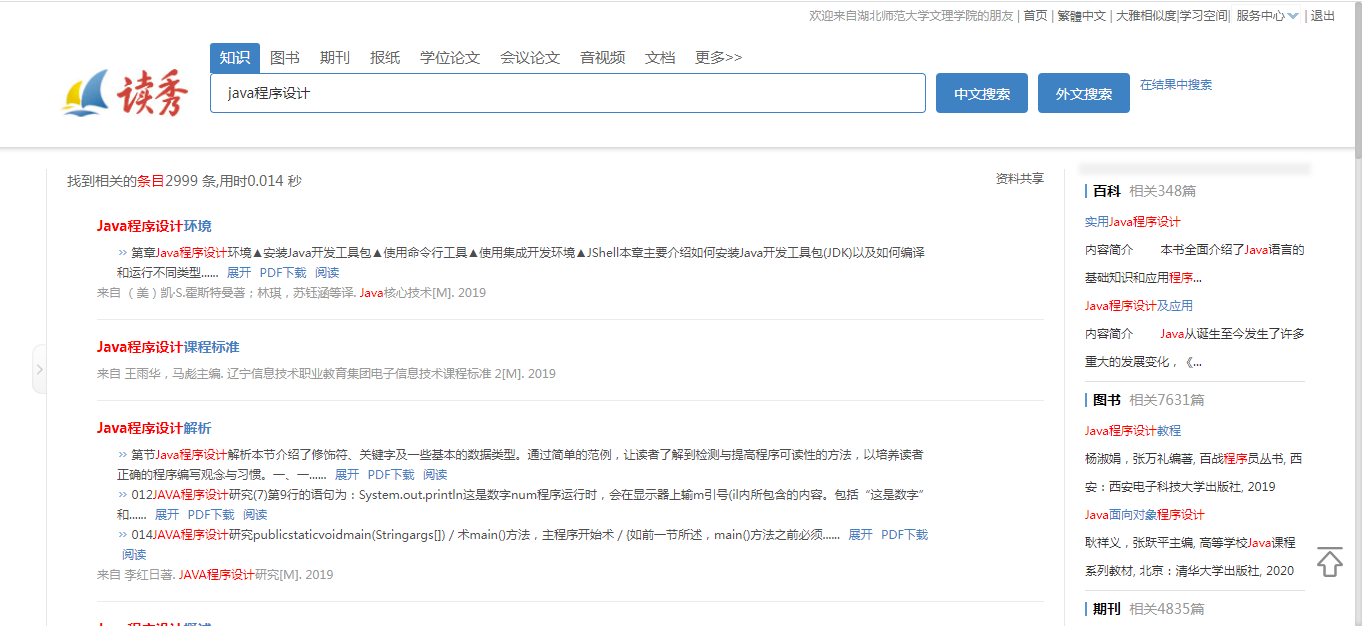This screenshot has width=1362, height=626.
Task: Click 展开 in the Java程序设计解析 first snippet
Action: [x=346, y=474]
